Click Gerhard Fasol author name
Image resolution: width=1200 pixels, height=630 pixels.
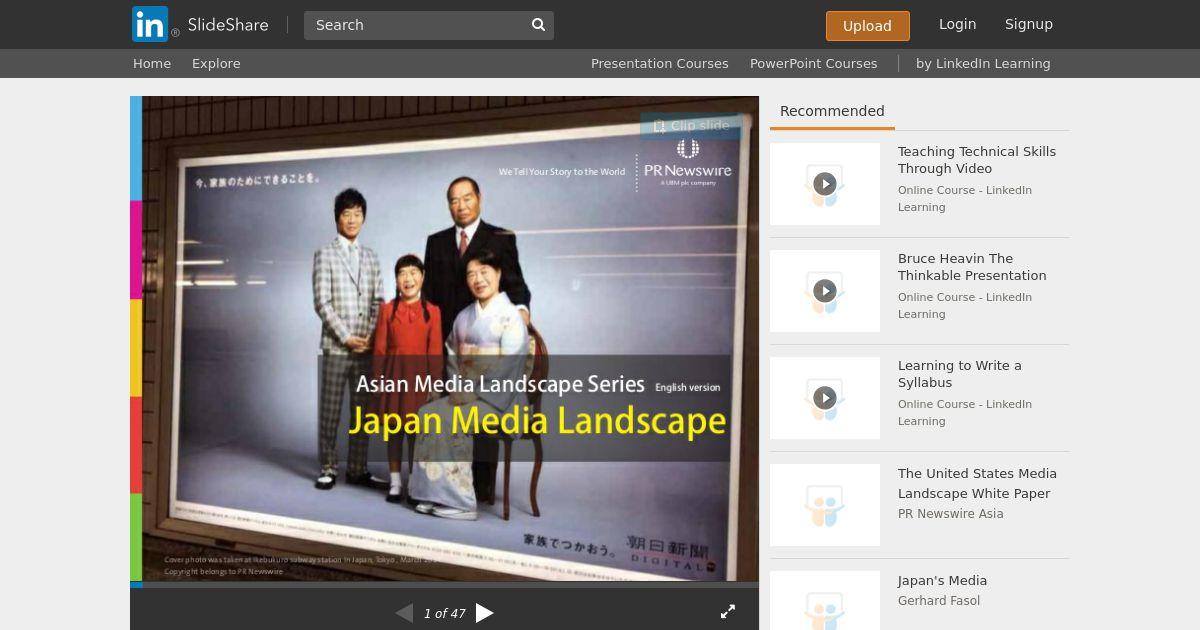[x=939, y=600]
